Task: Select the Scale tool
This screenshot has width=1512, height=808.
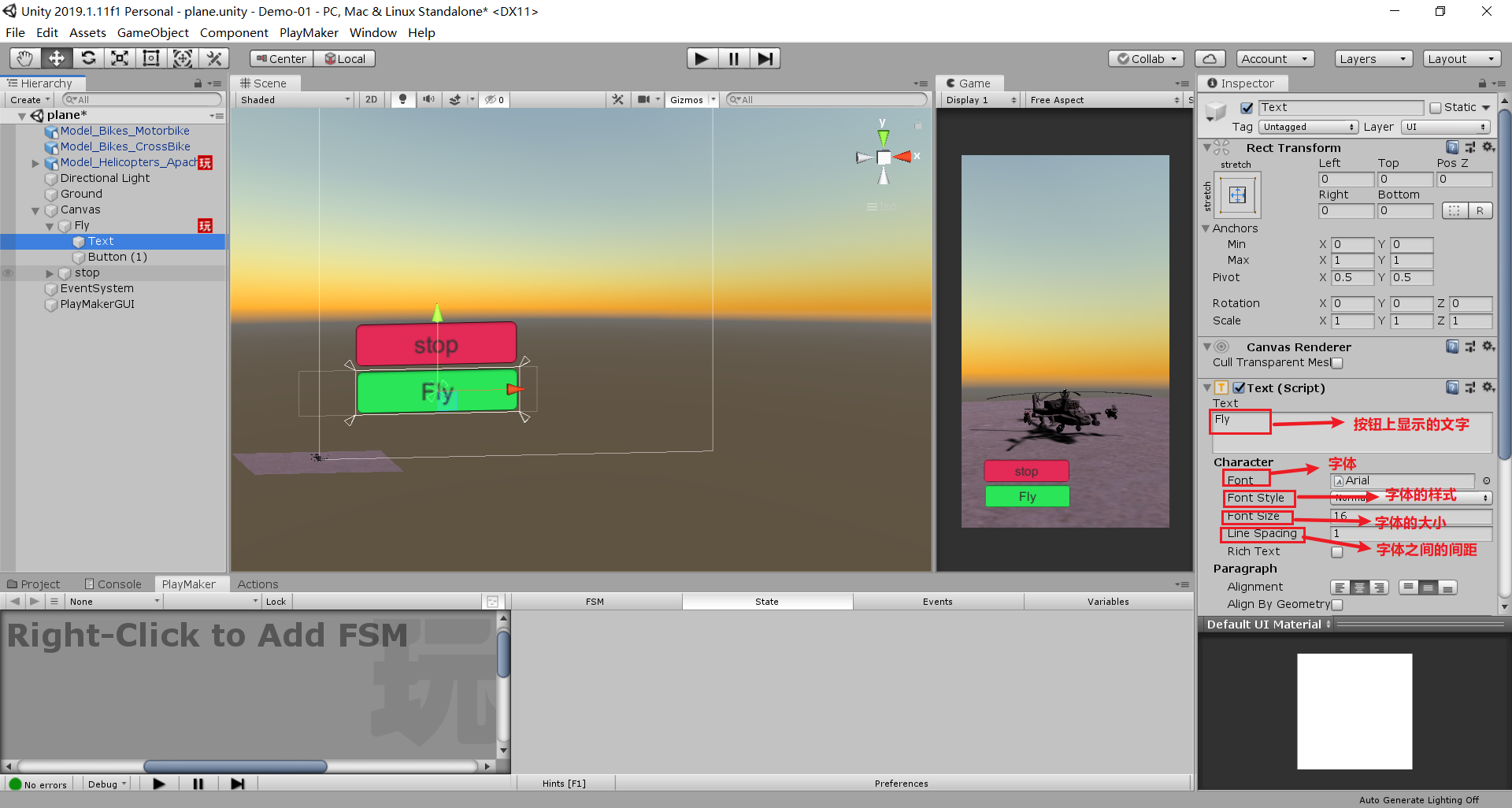Action: click(119, 57)
